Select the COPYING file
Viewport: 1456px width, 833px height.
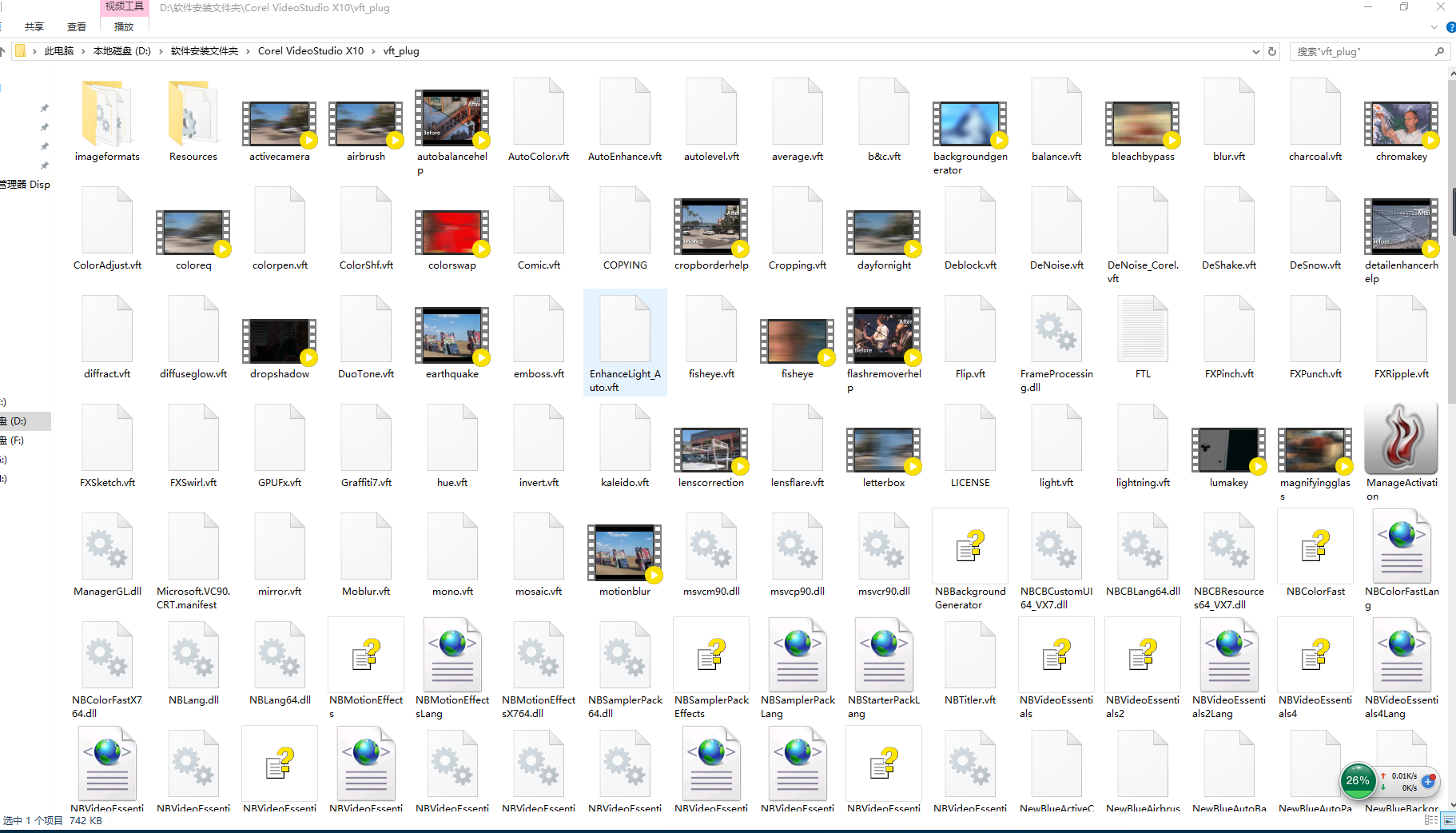(x=625, y=229)
